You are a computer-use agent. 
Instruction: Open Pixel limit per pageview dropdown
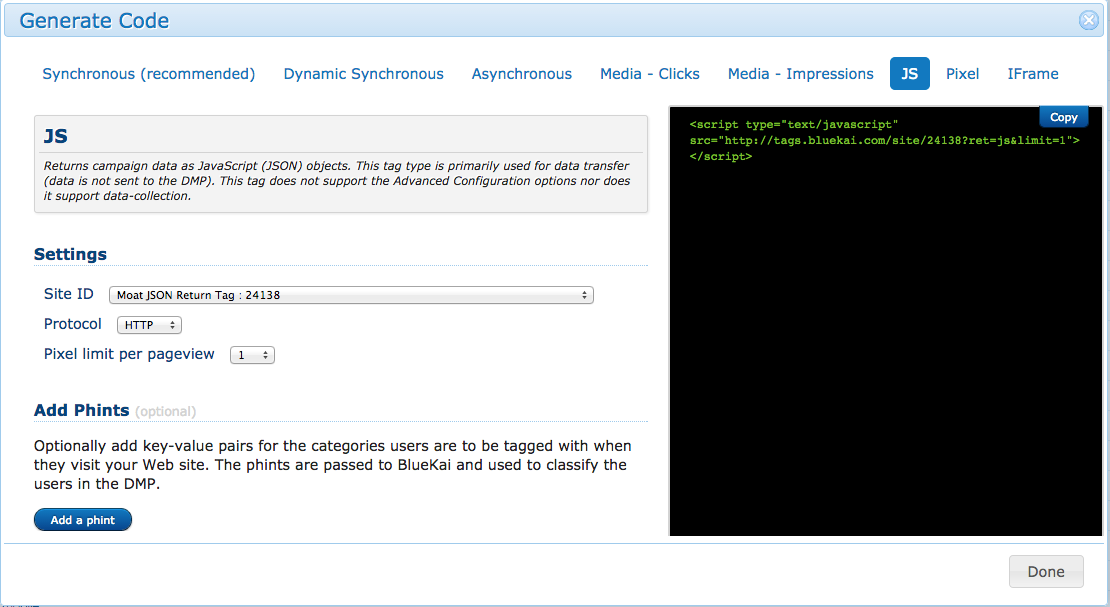[252, 355]
